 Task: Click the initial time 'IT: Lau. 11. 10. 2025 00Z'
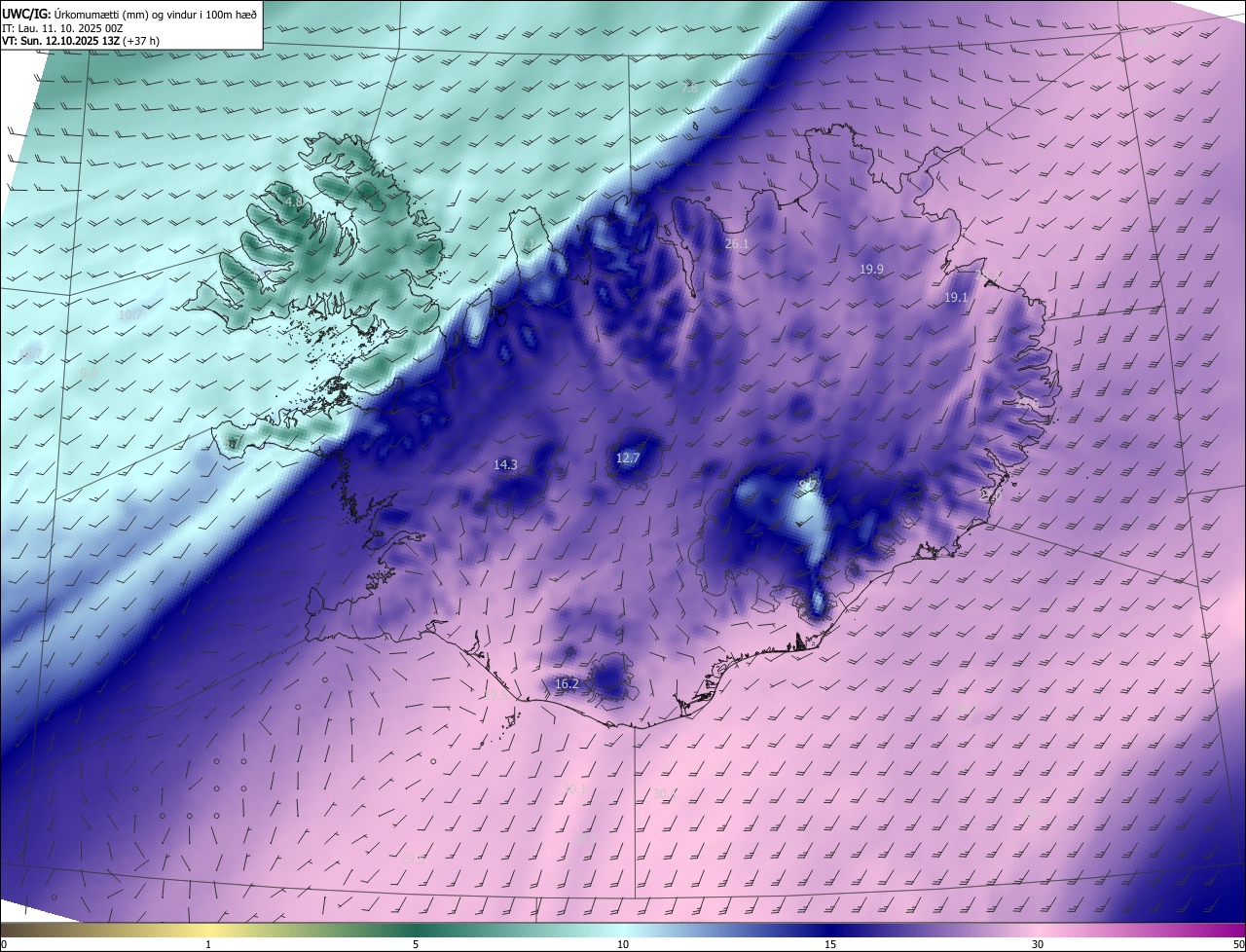coord(62,28)
